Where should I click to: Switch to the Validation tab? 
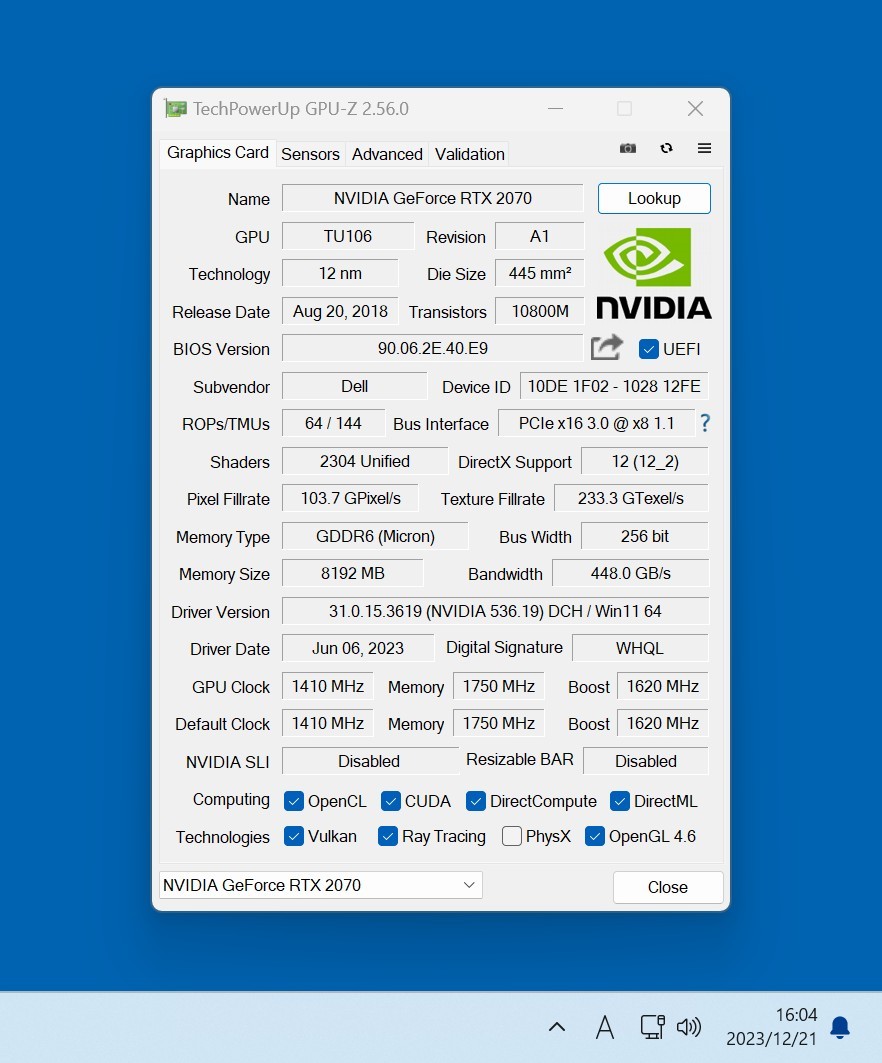(x=470, y=155)
